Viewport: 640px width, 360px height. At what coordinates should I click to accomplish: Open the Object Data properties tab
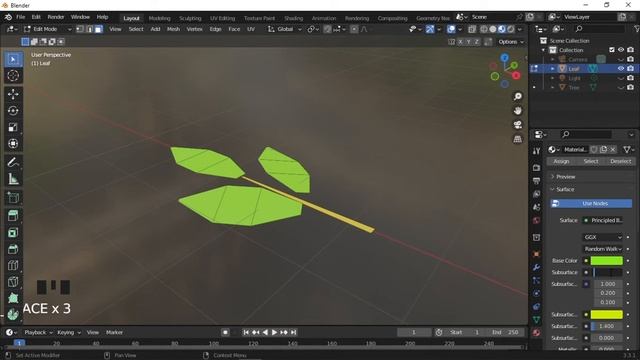[536, 320]
